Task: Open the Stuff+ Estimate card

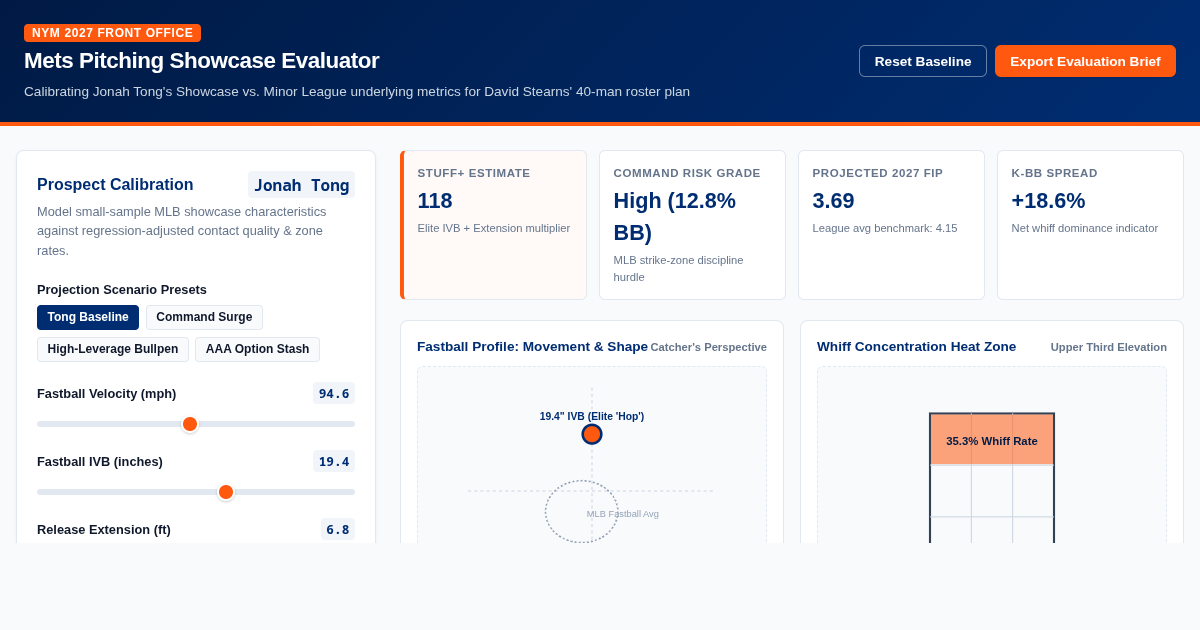Action: tap(493, 225)
